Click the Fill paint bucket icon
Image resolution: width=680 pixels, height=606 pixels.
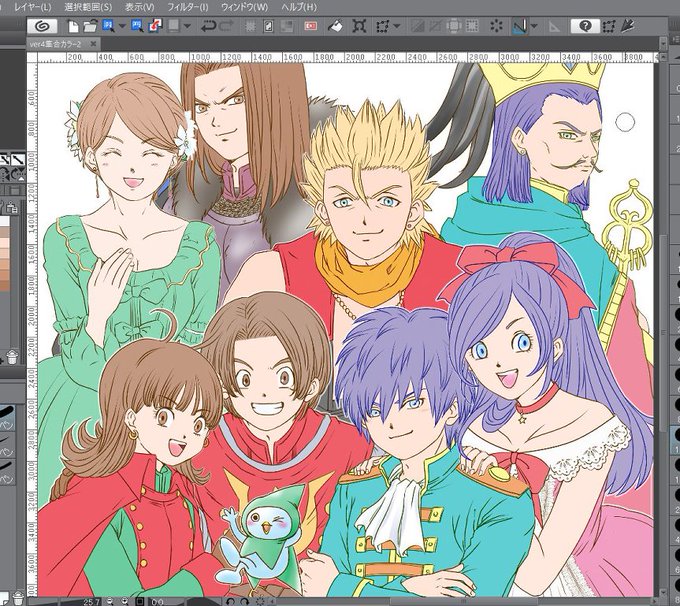[x=335, y=26]
